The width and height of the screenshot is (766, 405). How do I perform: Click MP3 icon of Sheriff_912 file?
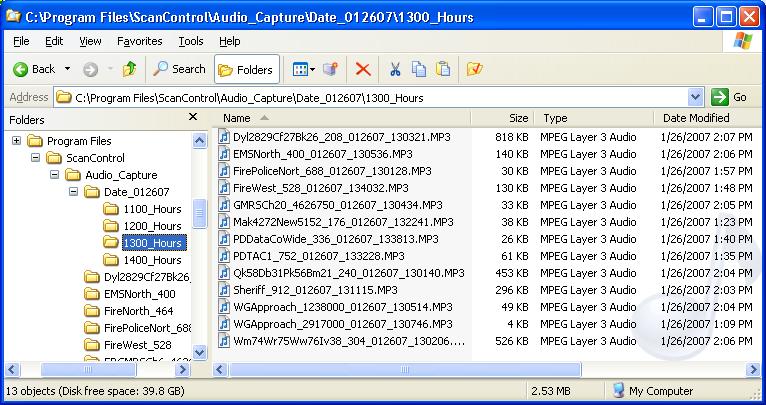pos(224,290)
